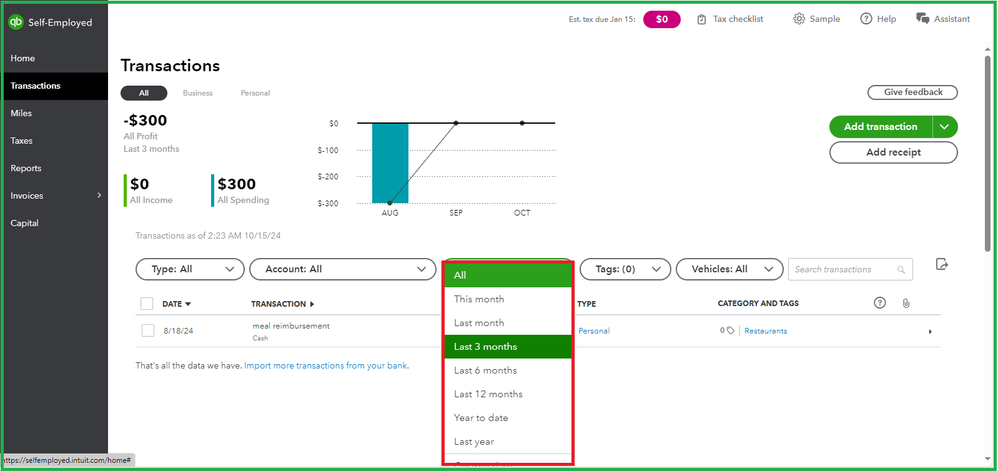The height and width of the screenshot is (471, 998).
Task: Open the Assistant chat icon
Action: pyautogui.click(x=922, y=18)
